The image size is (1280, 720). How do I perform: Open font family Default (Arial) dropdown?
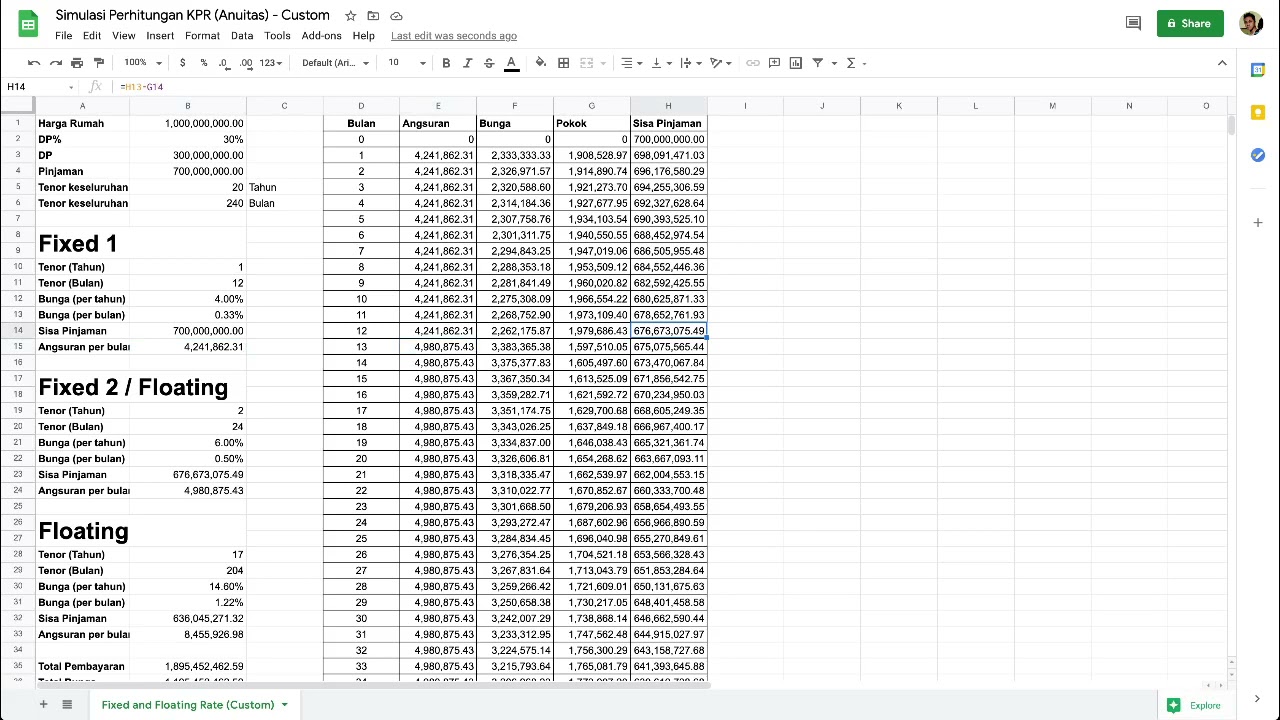pos(335,63)
